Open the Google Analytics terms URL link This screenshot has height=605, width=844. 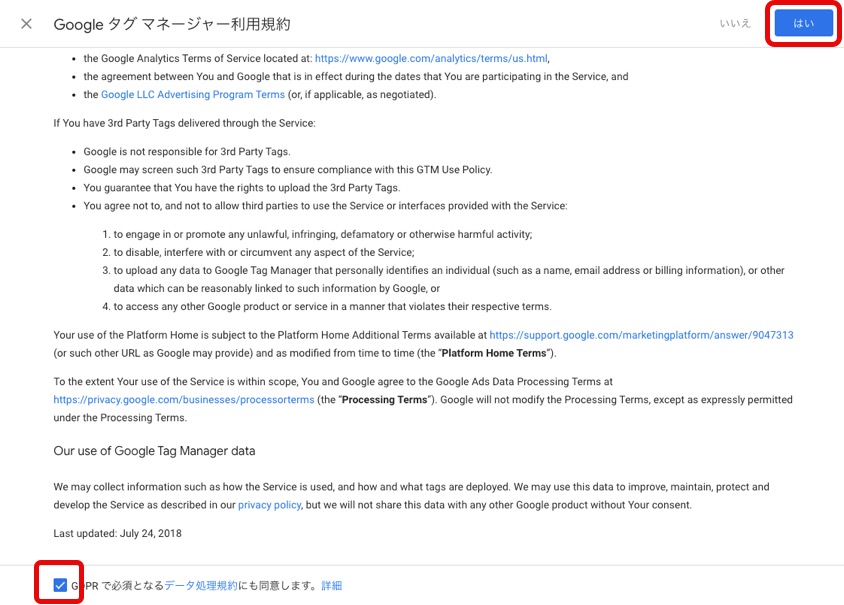[431, 59]
